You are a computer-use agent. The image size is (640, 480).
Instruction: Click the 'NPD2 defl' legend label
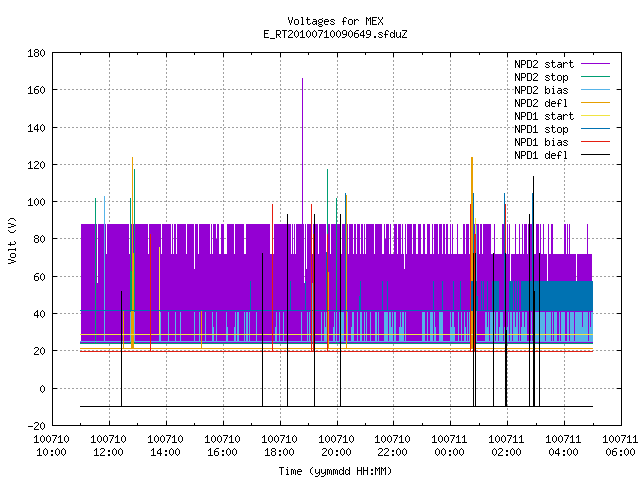(x=541, y=103)
